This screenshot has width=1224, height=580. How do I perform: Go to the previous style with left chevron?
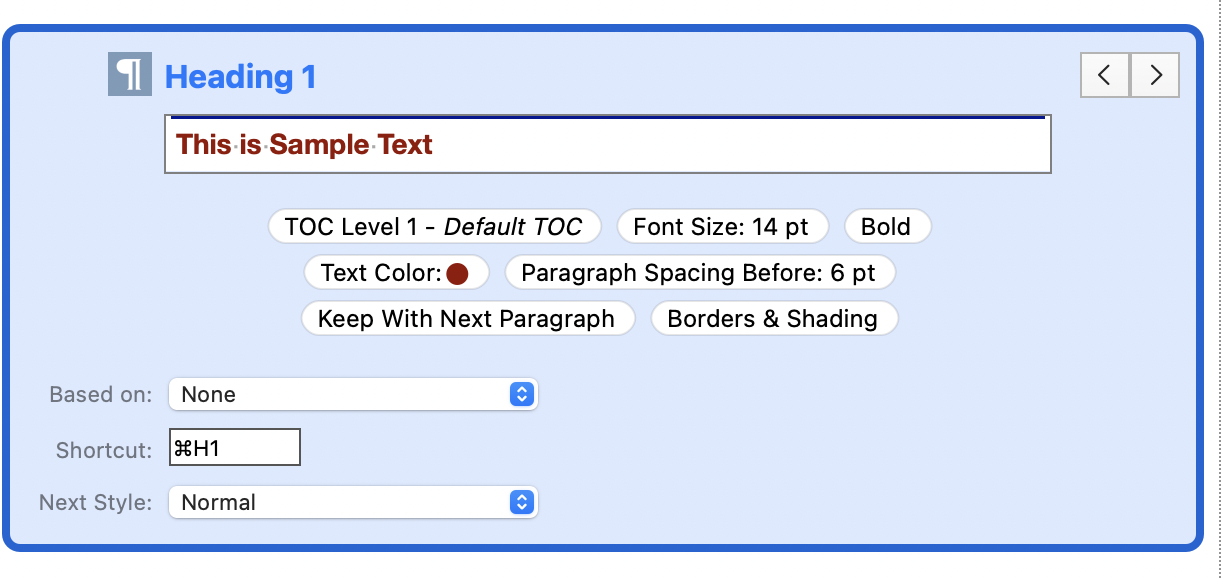tap(1105, 75)
